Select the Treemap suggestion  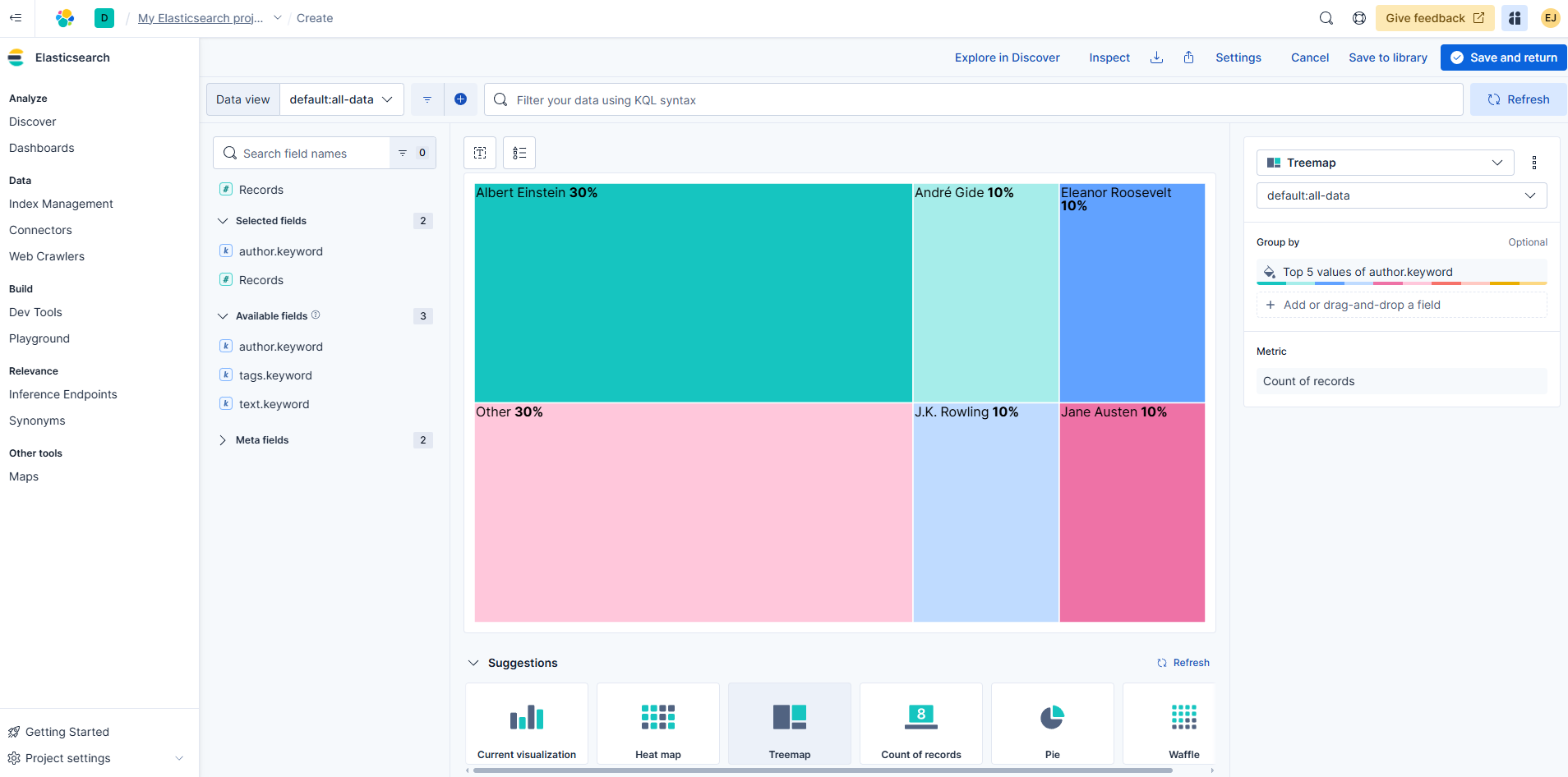tap(790, 724)
